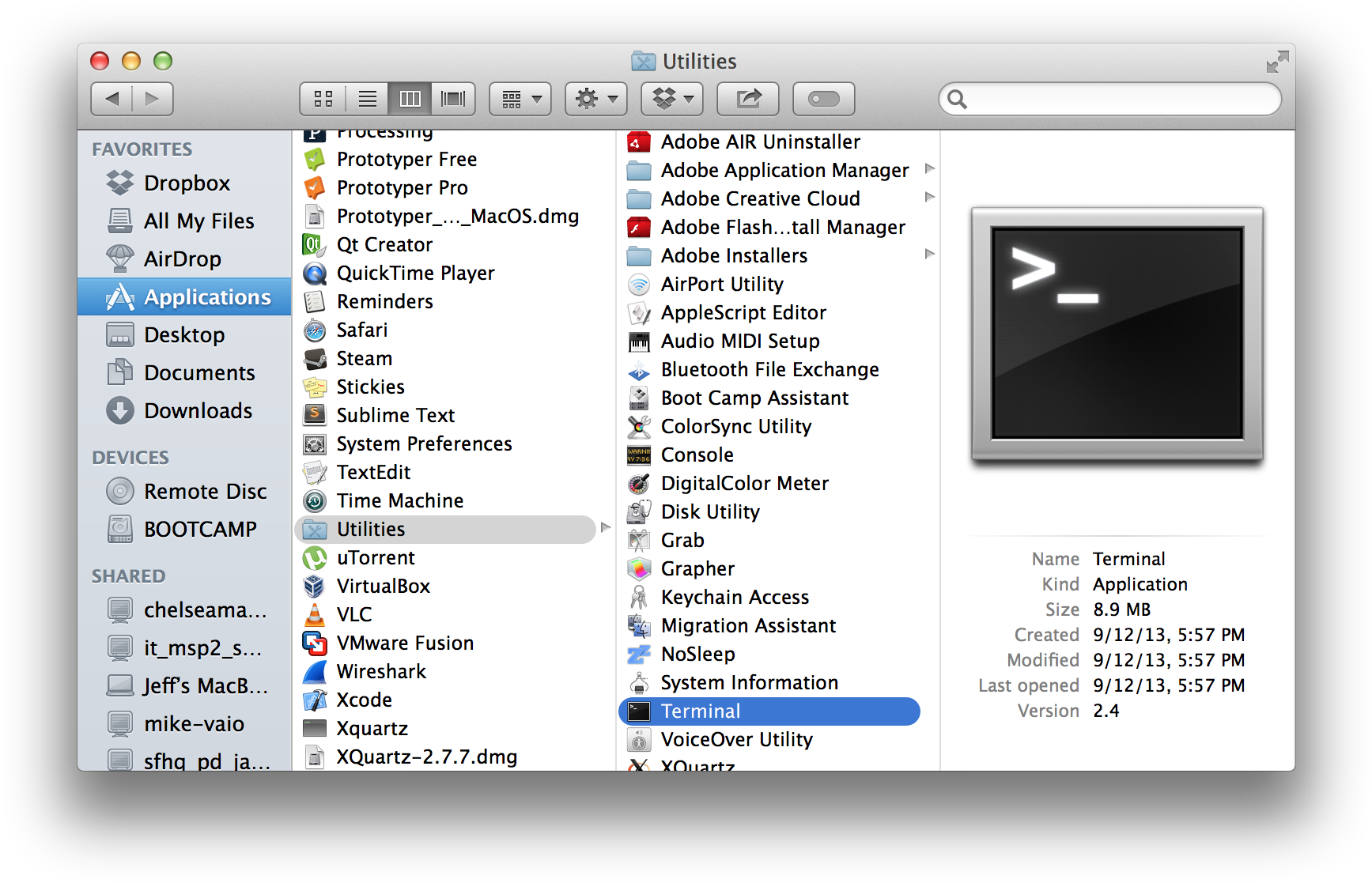Click the AirPort Utility icon
Image resolution: width=1372 pixels, height=883 pixels.
tap(639, 285)
